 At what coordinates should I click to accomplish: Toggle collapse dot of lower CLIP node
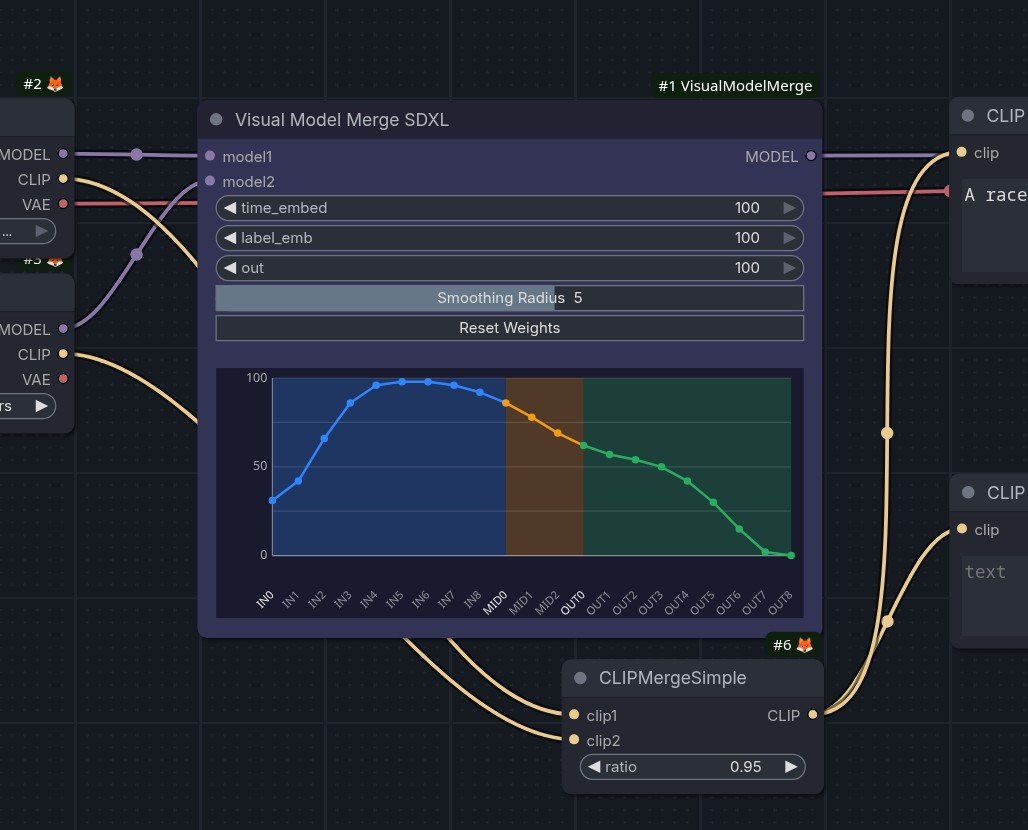(x=968, y=492)
